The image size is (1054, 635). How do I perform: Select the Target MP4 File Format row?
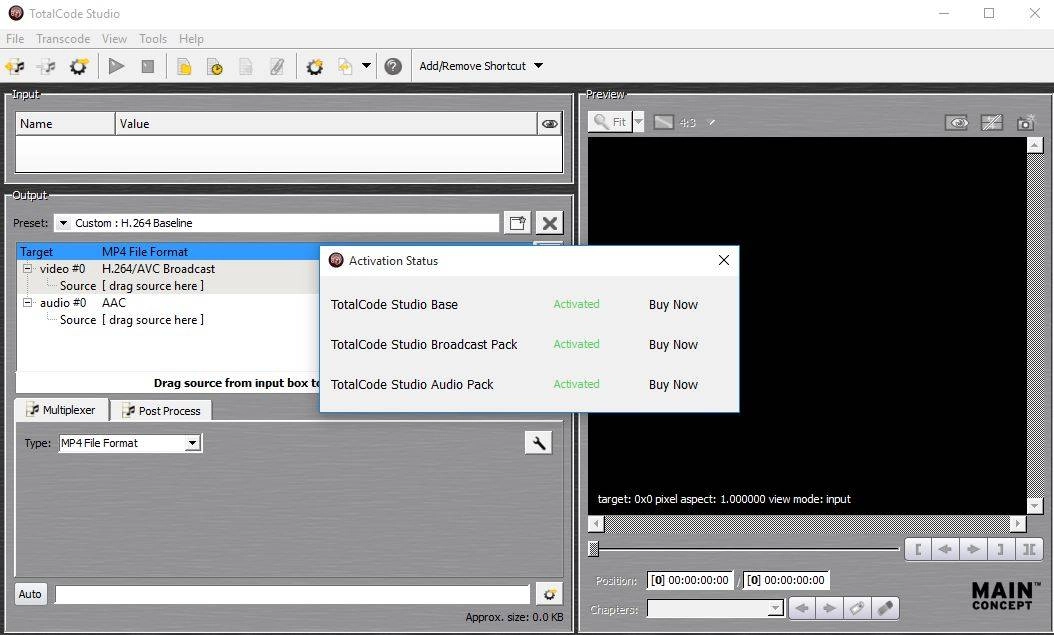click(168, 252)
